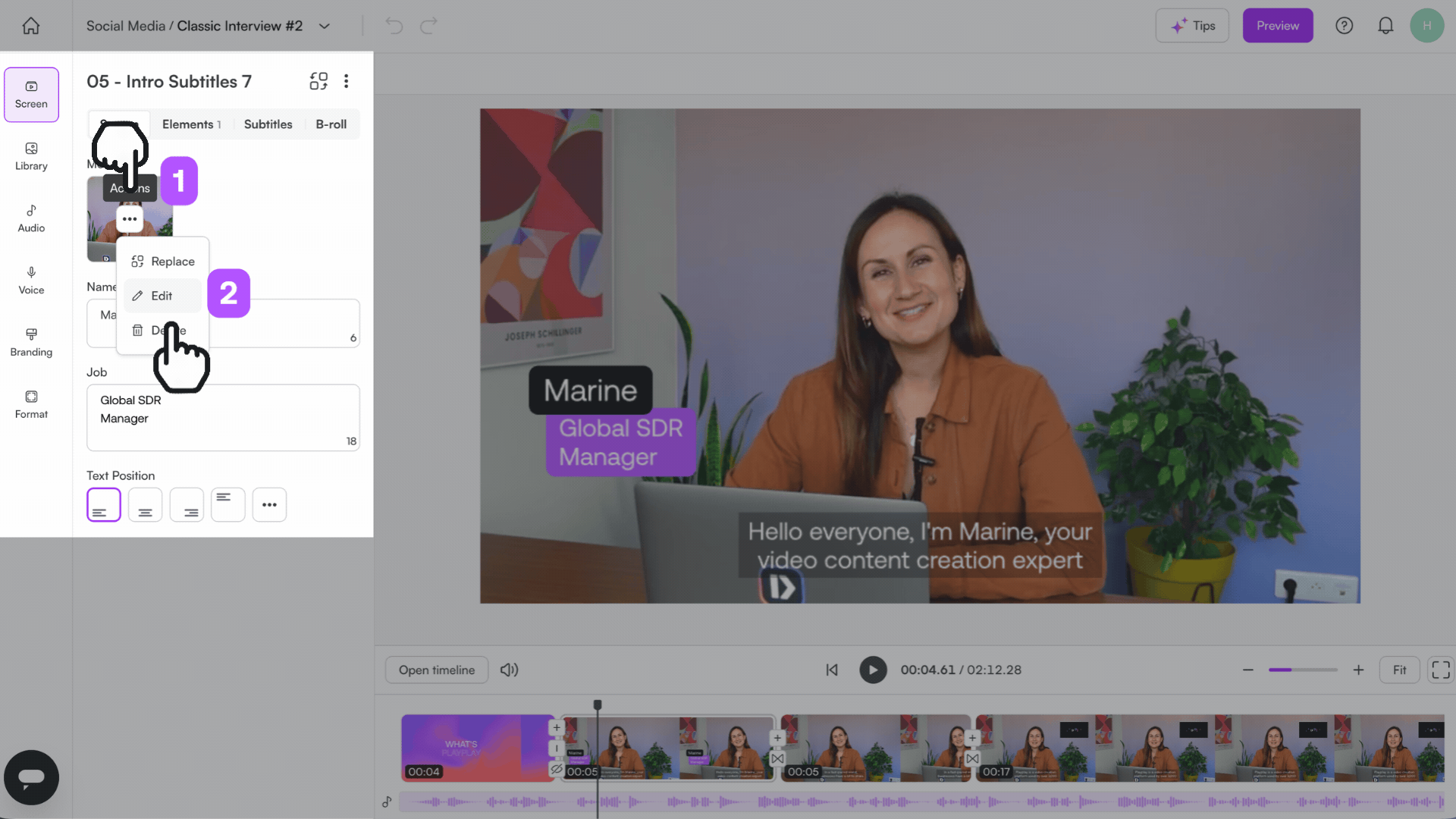Show more text position options
The height and width of the screenshot is (819, 1456).
[269, 504]
